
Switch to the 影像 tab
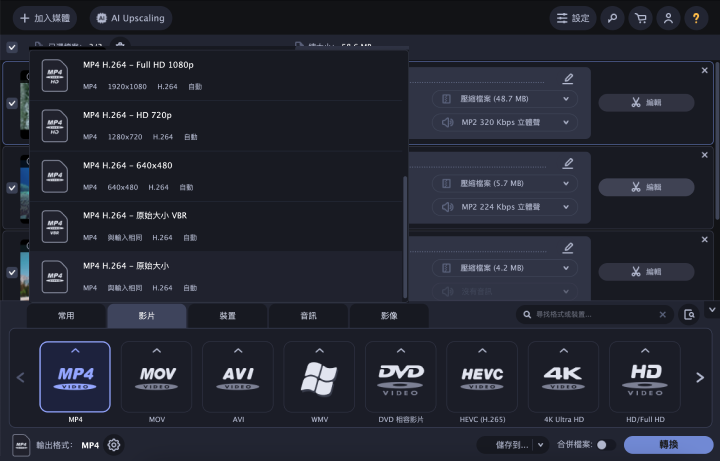[389, 315]
